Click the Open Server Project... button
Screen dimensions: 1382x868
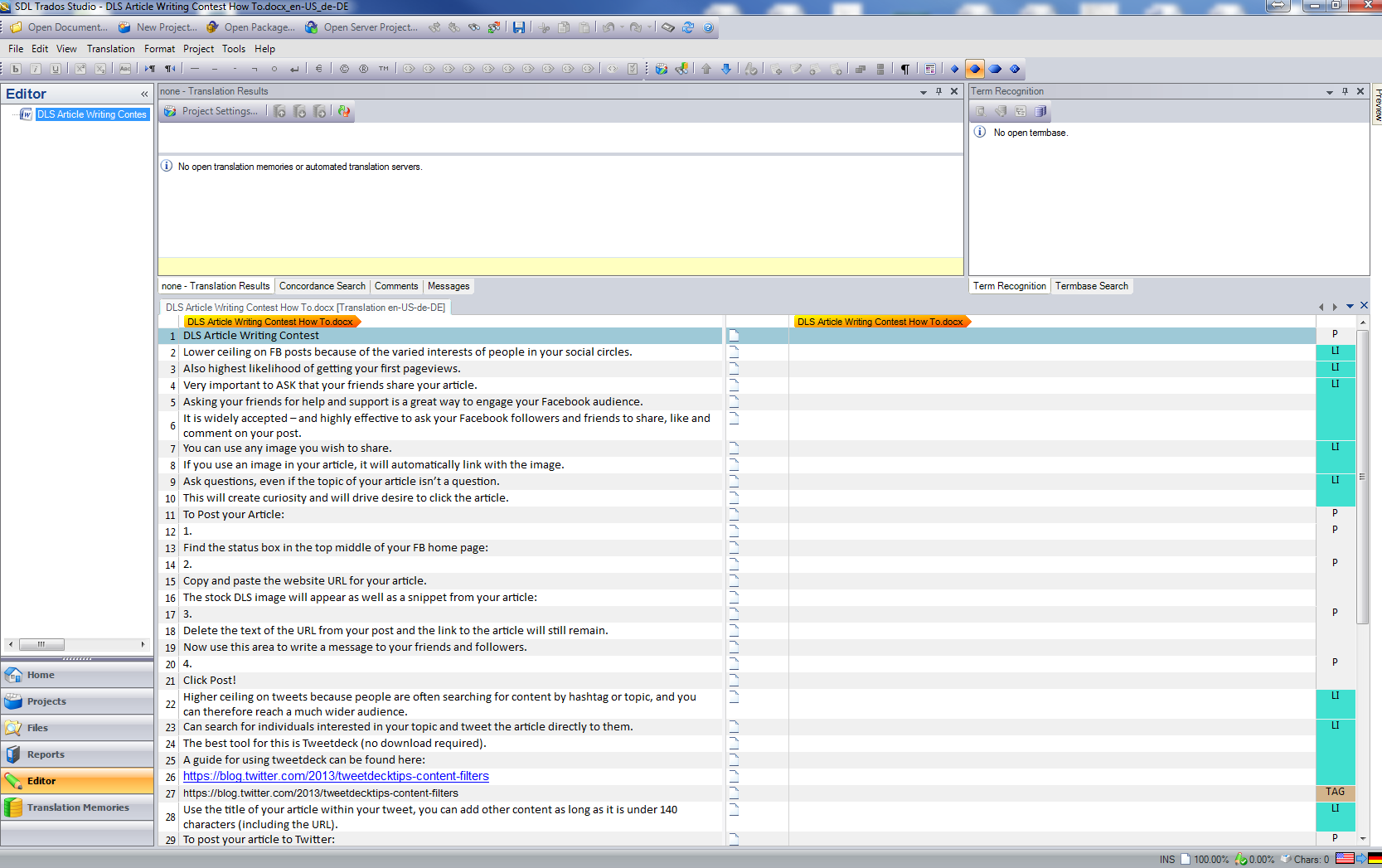tap(361, 27)
